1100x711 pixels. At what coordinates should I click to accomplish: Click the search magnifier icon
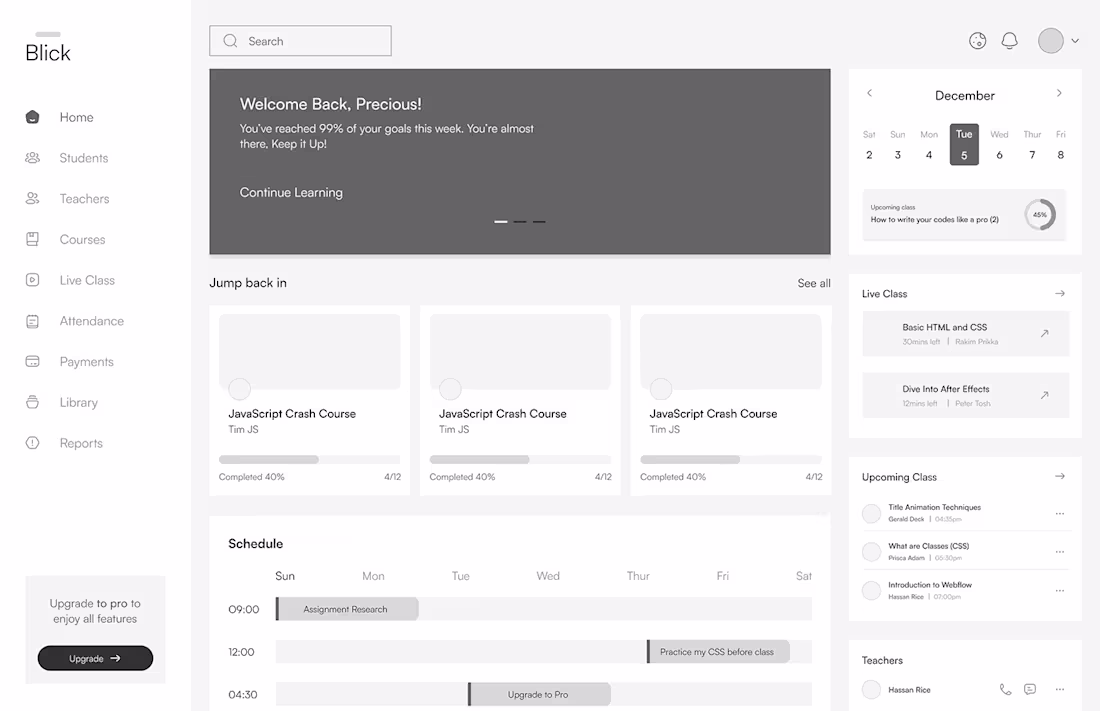pos(230,41)
